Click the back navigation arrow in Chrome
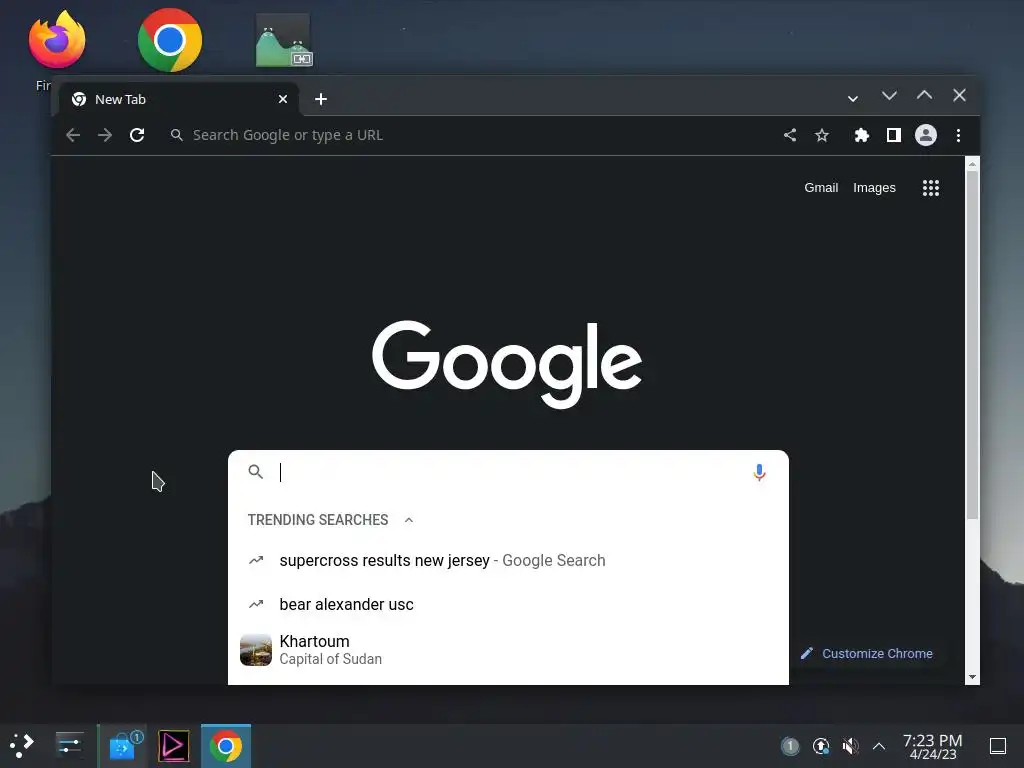1024x768 pixels. tap(73, 135)
